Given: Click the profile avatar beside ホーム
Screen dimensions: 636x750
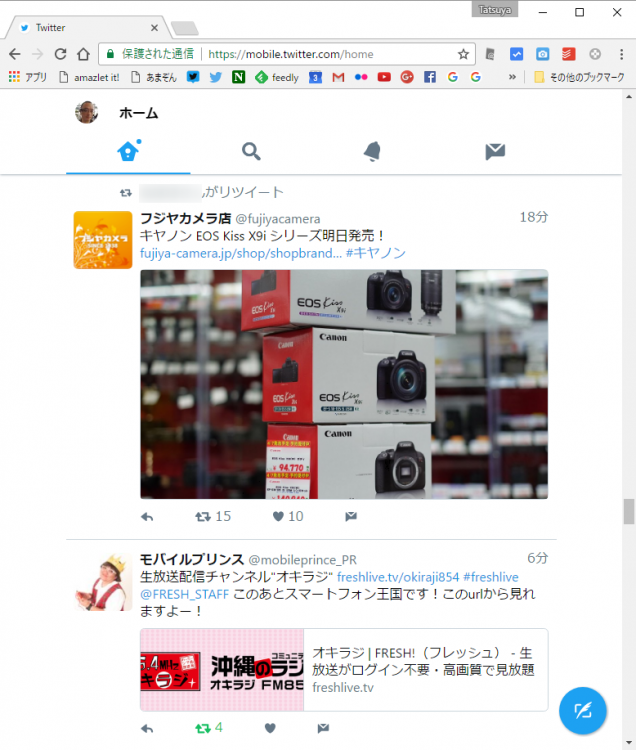Looking at the screenshot, I should point(87,112).
